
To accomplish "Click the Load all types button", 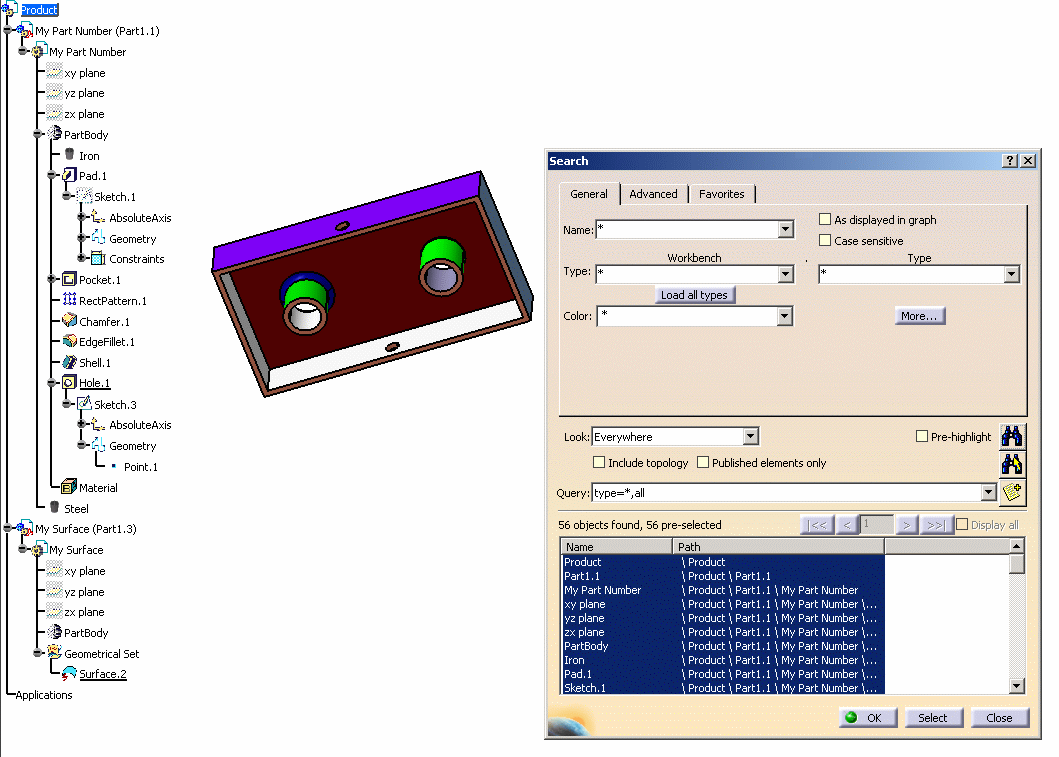I will coord(694,295).
